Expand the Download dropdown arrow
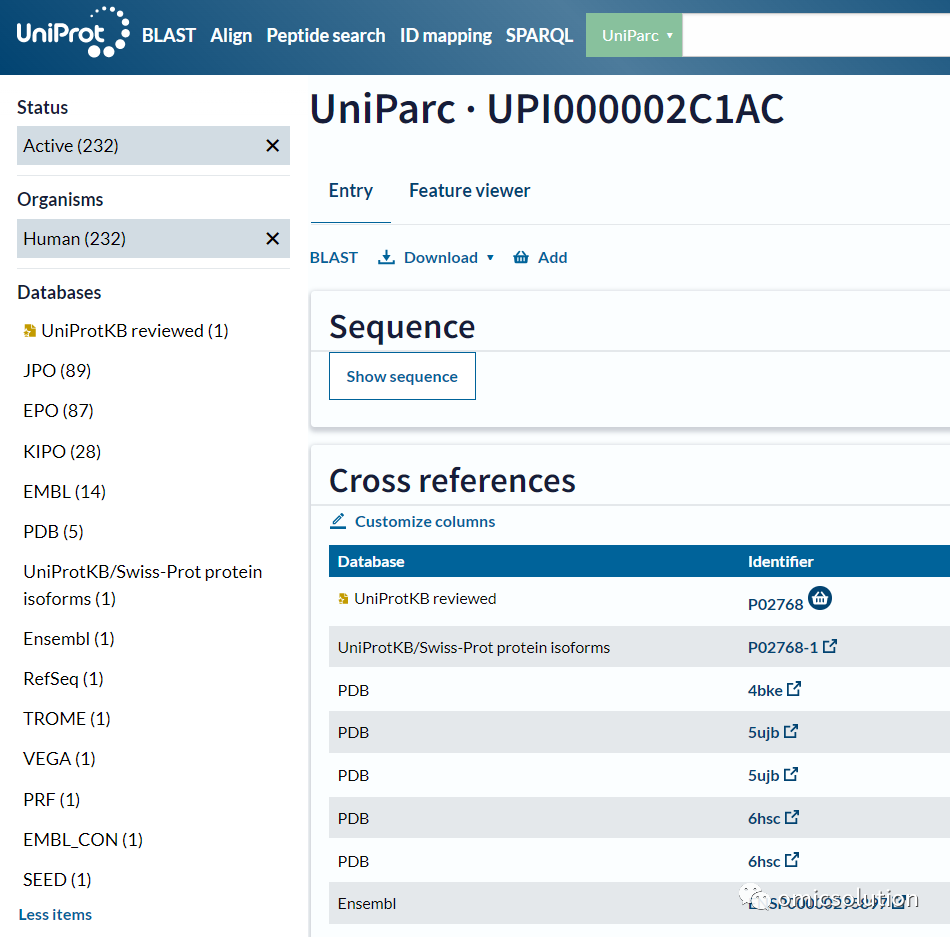The height and width of the screenshot is (937, 950). [490, 257]
